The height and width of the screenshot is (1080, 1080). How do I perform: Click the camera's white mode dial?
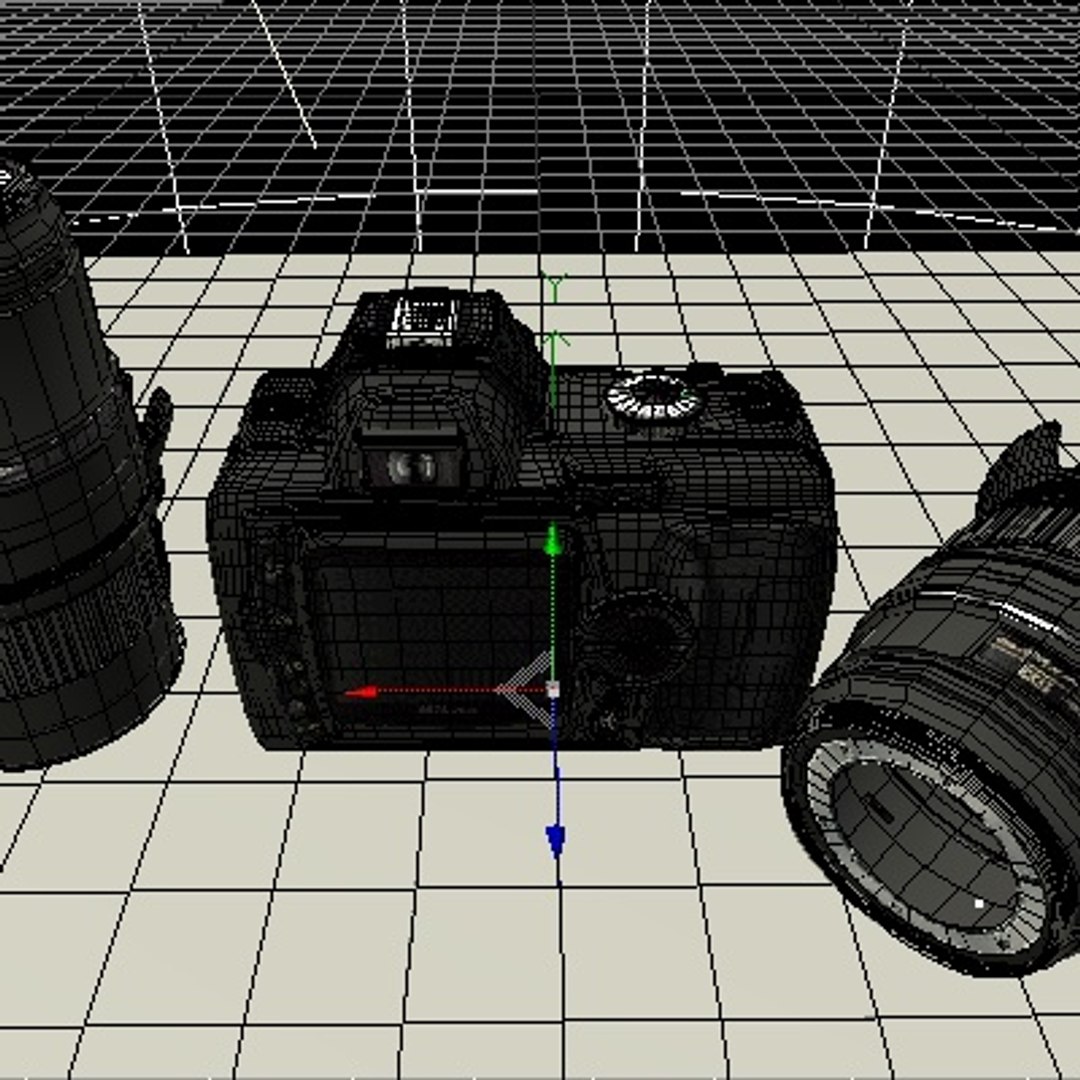(652, 397)
